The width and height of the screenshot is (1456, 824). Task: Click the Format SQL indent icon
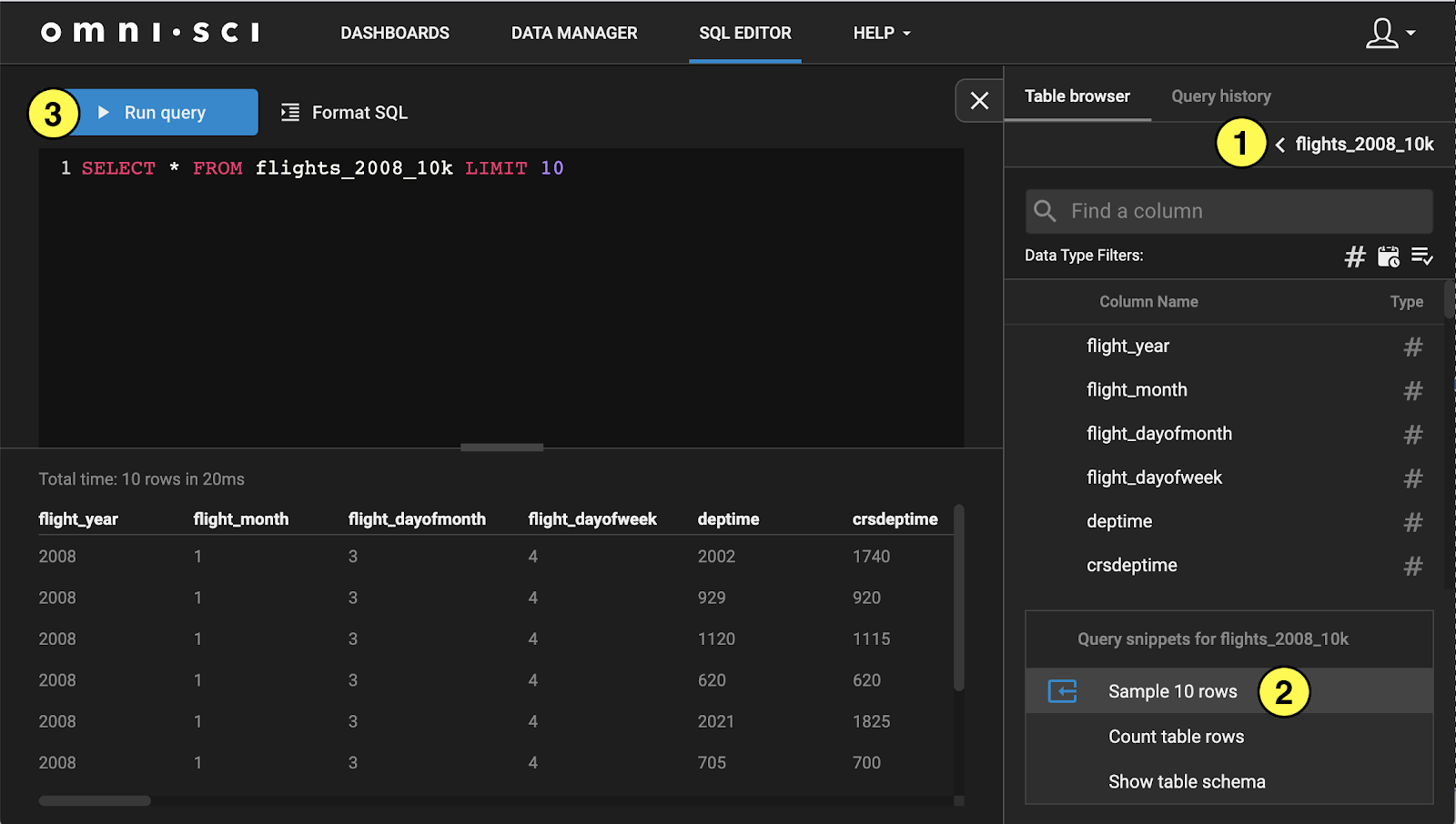(x=289, y=112)
